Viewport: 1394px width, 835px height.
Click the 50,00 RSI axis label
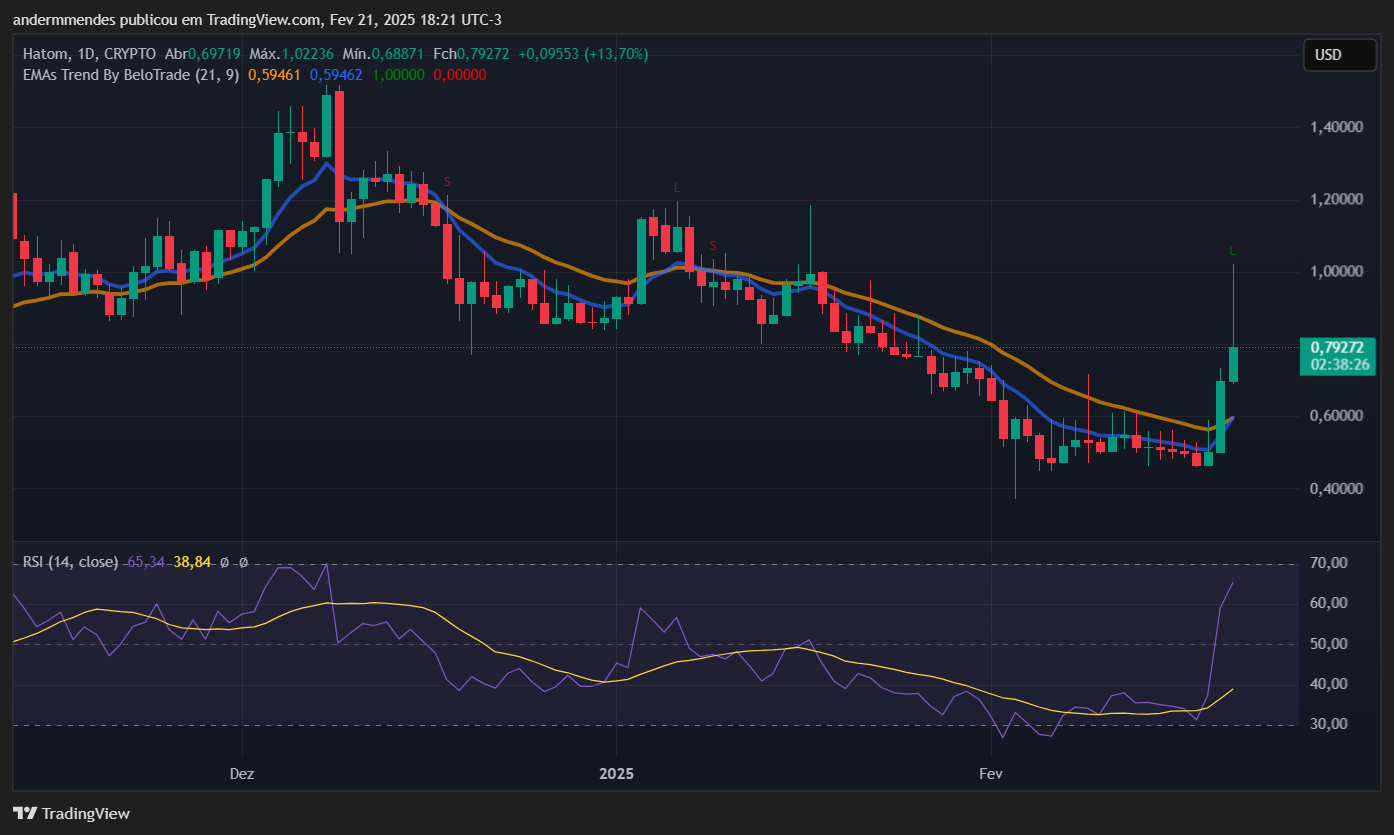(x=1328, y=643)
